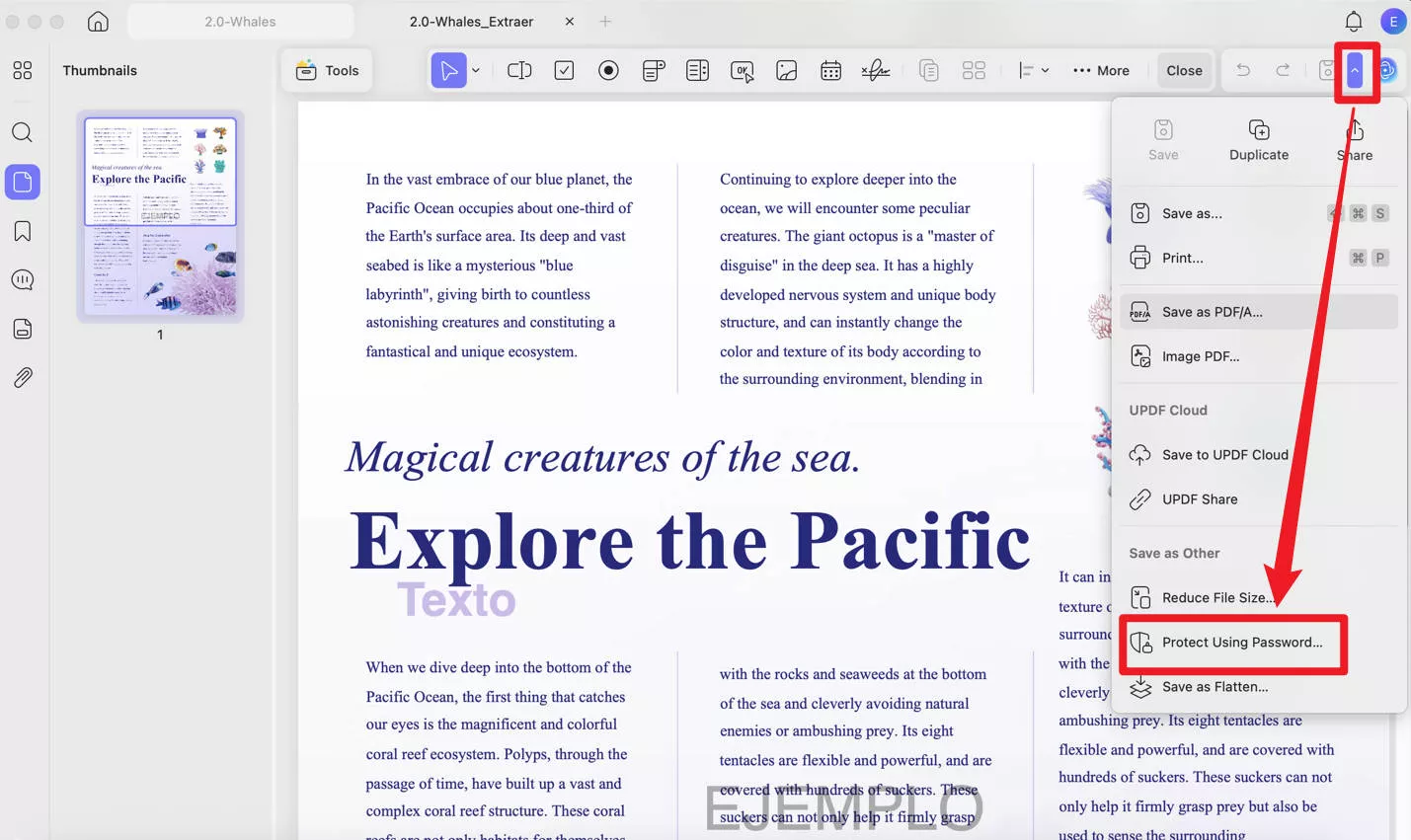Select the Radio Button form tool

[x=608, y=70]
